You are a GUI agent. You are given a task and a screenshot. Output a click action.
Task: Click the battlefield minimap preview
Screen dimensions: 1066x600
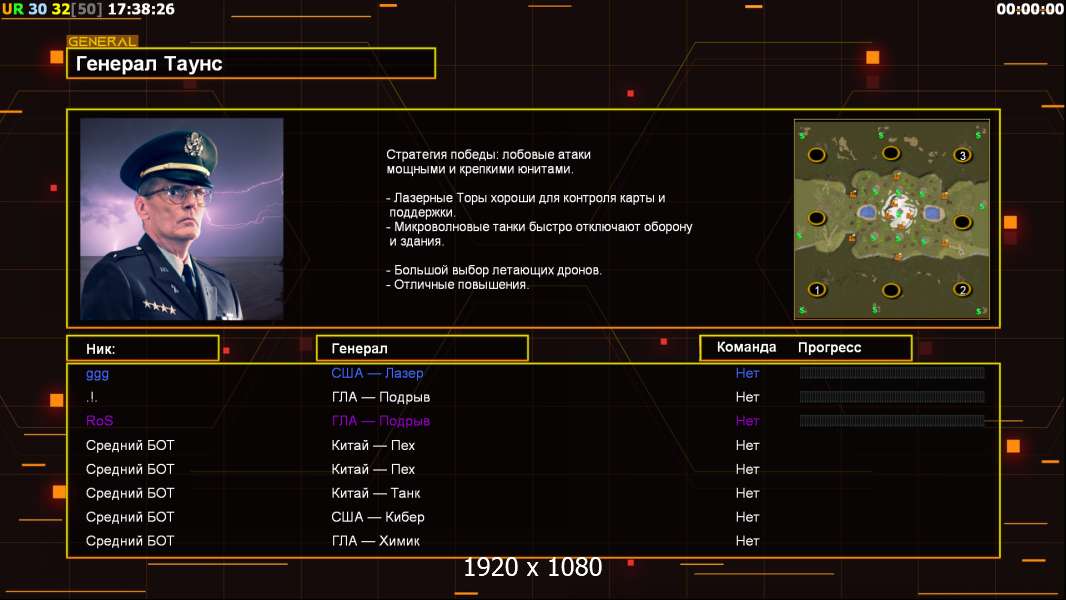pyautogui.click(x=891, y=219)
